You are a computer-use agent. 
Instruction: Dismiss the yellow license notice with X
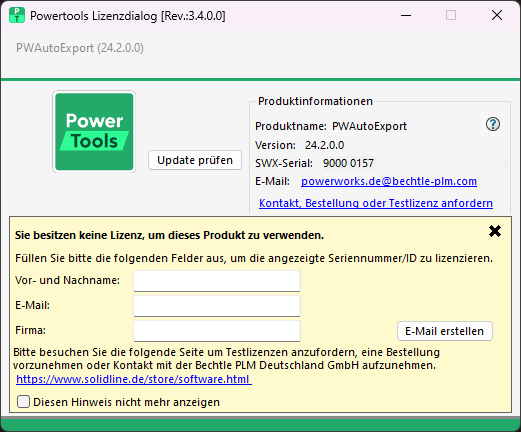pos(495,231)
